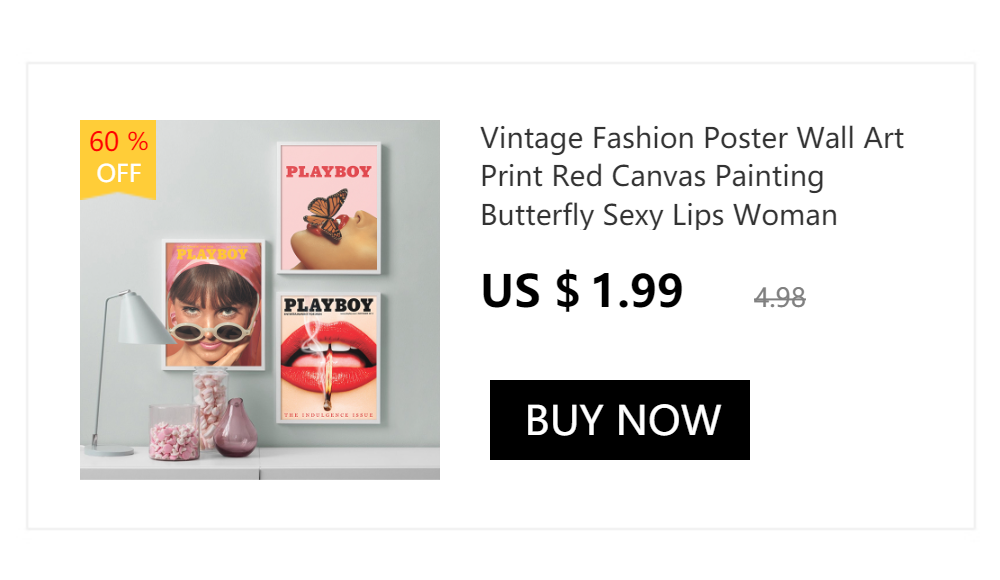
Task: Select the butterfly Playboy poster
Action: (329, 208)
